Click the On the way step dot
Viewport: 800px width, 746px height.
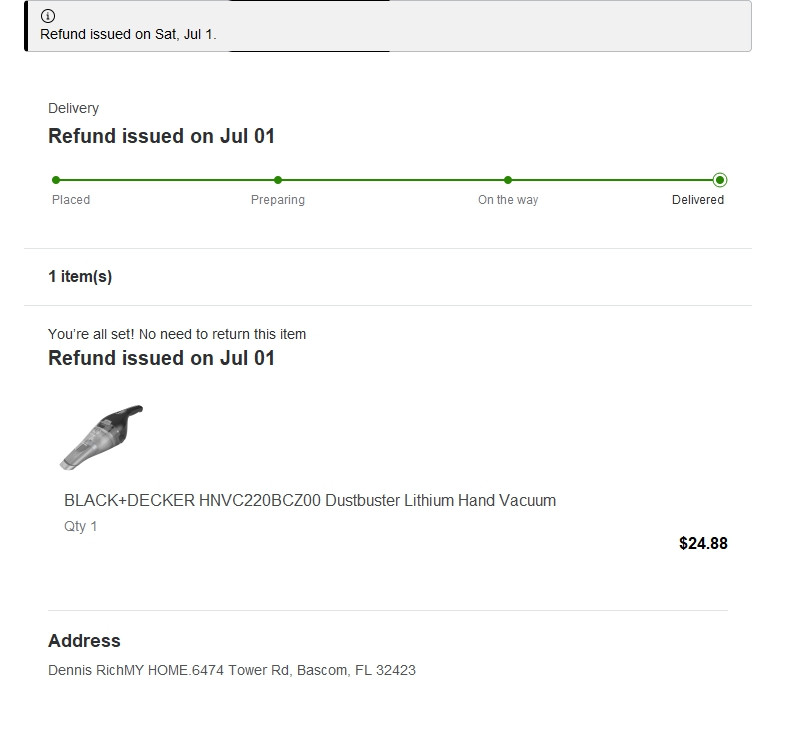point(508,180)
